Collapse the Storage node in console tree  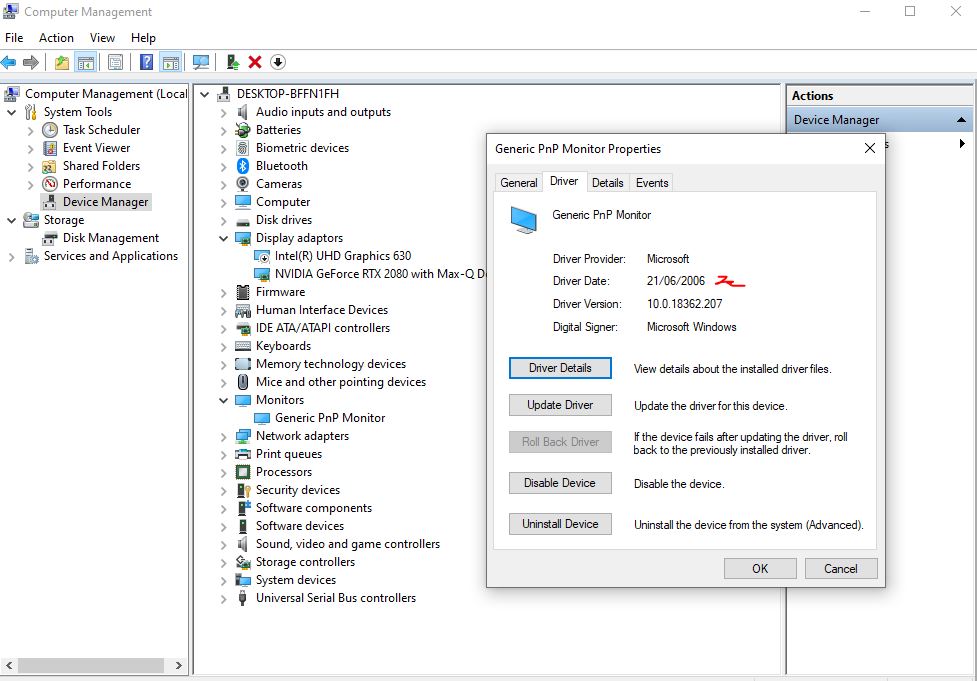(x=11, y=220)
